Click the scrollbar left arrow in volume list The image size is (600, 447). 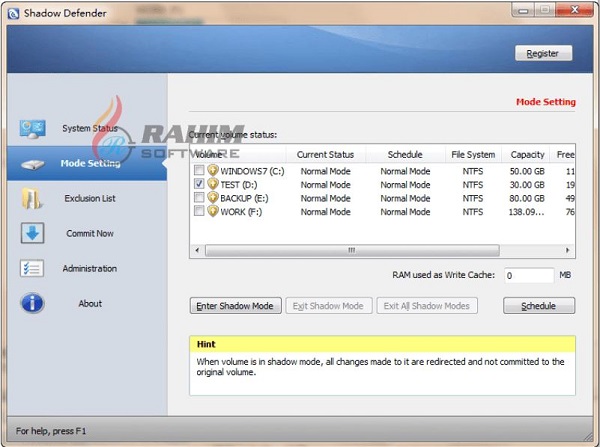click(197, 251)
